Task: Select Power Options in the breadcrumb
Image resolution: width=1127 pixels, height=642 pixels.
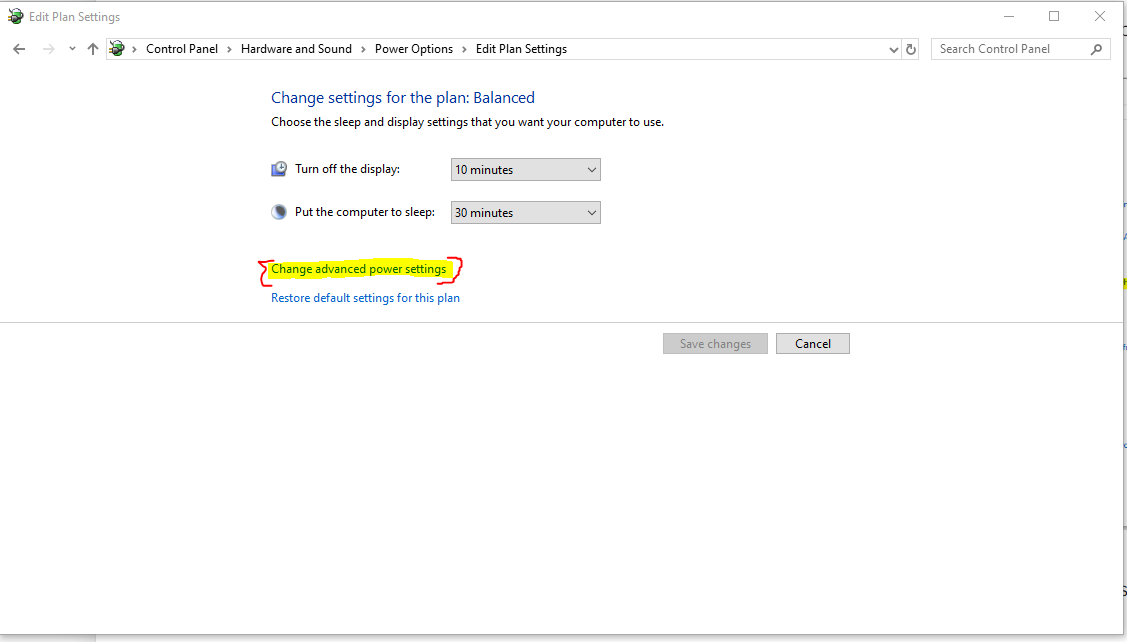Action: coord(413,49)
